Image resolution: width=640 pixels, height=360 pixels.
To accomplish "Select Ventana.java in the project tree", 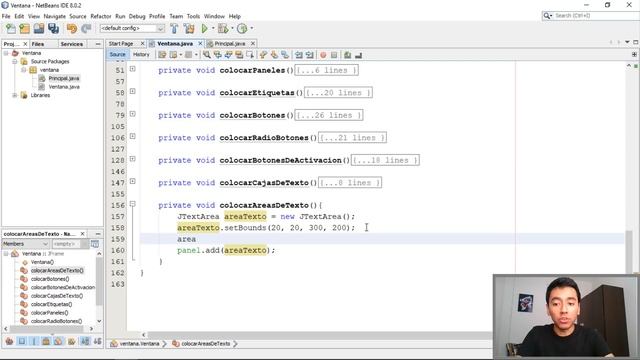I will (x=64, y=87).
